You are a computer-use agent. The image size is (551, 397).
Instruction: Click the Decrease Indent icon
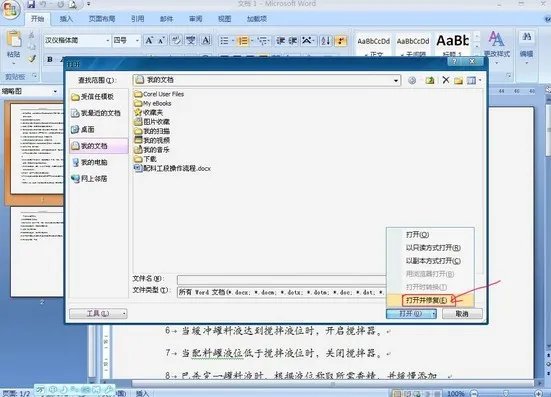[x=280, y=41]
